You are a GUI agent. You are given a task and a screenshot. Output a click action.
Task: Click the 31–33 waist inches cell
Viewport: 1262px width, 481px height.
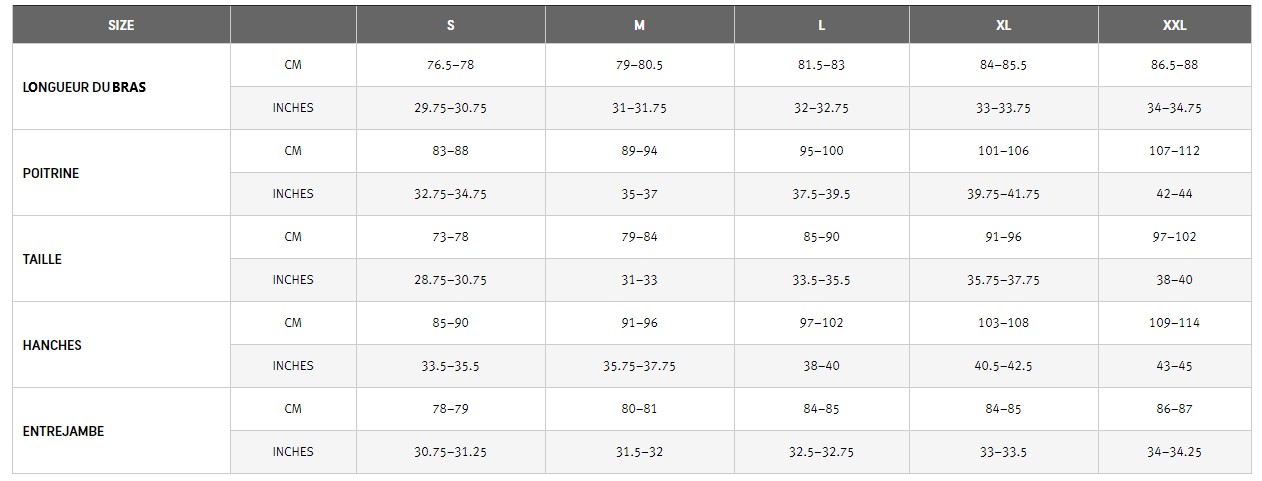click(x=639, y=280)
